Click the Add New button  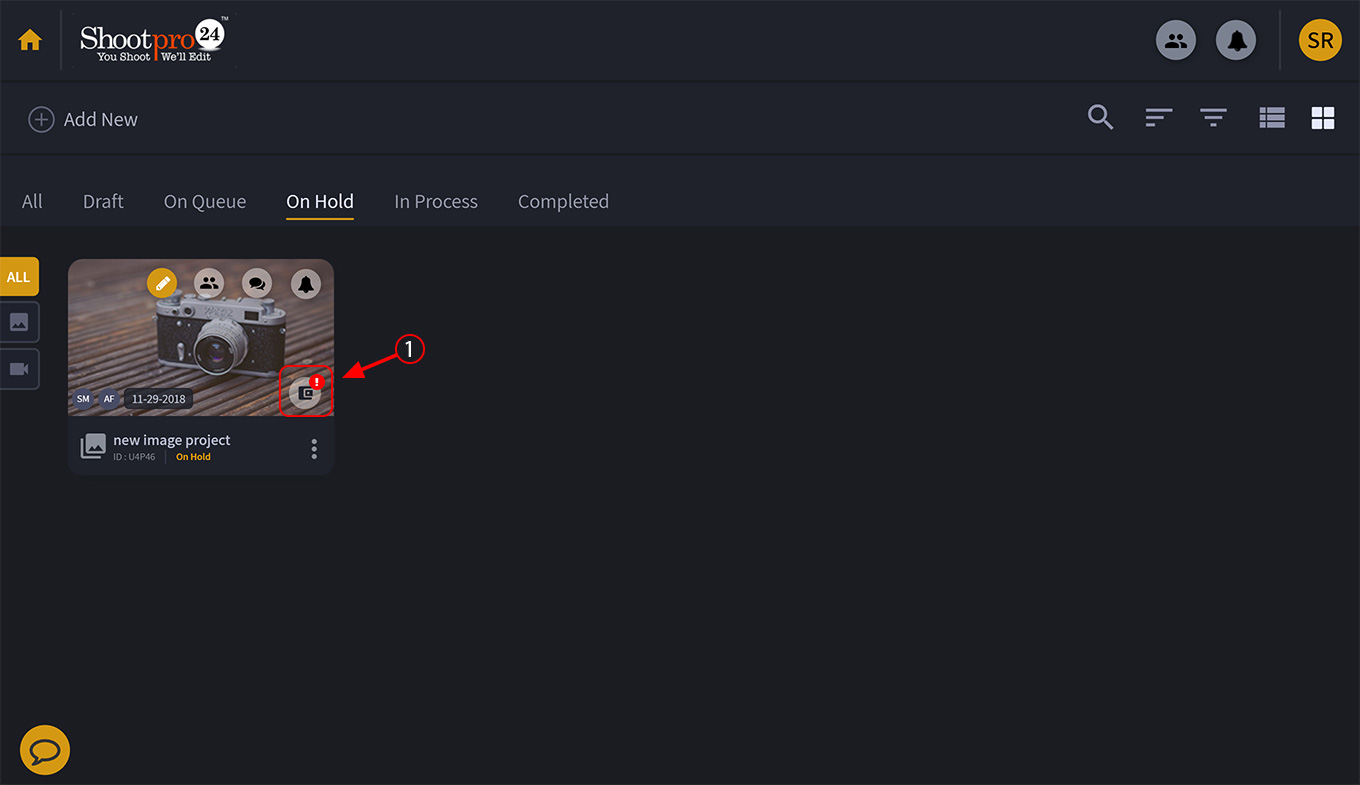tap(83, 119)
